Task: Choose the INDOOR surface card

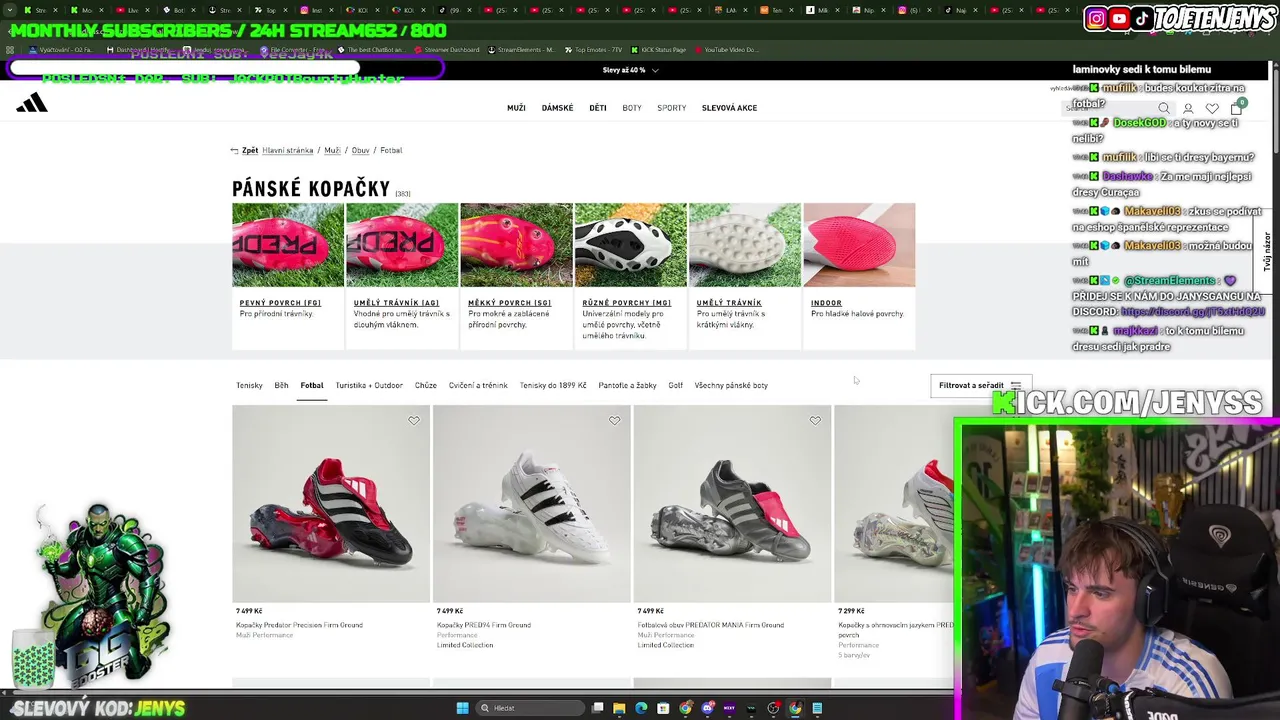Action: 859,276
